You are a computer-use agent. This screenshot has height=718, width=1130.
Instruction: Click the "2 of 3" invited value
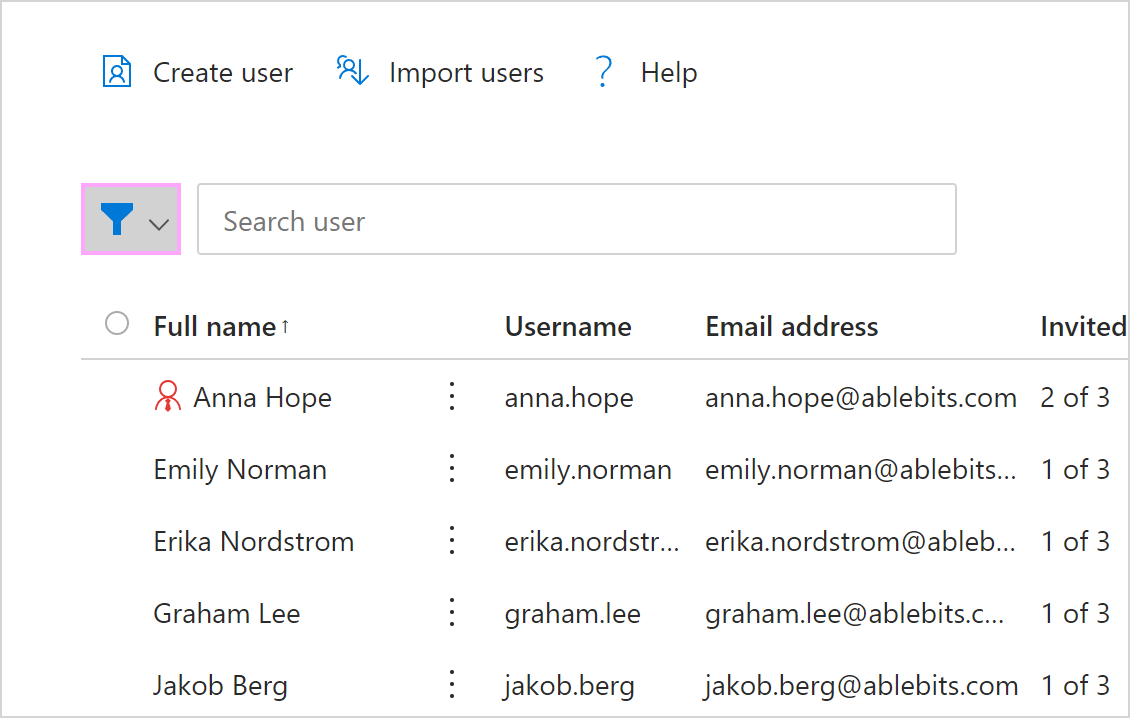click(1075, 397)
